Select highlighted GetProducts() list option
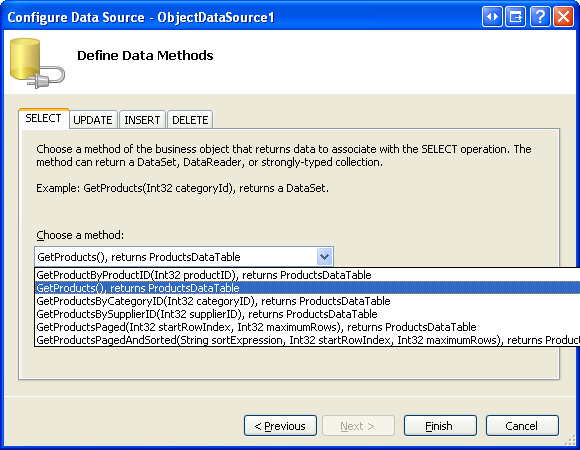Screen dimensions: 580x450 307,288
